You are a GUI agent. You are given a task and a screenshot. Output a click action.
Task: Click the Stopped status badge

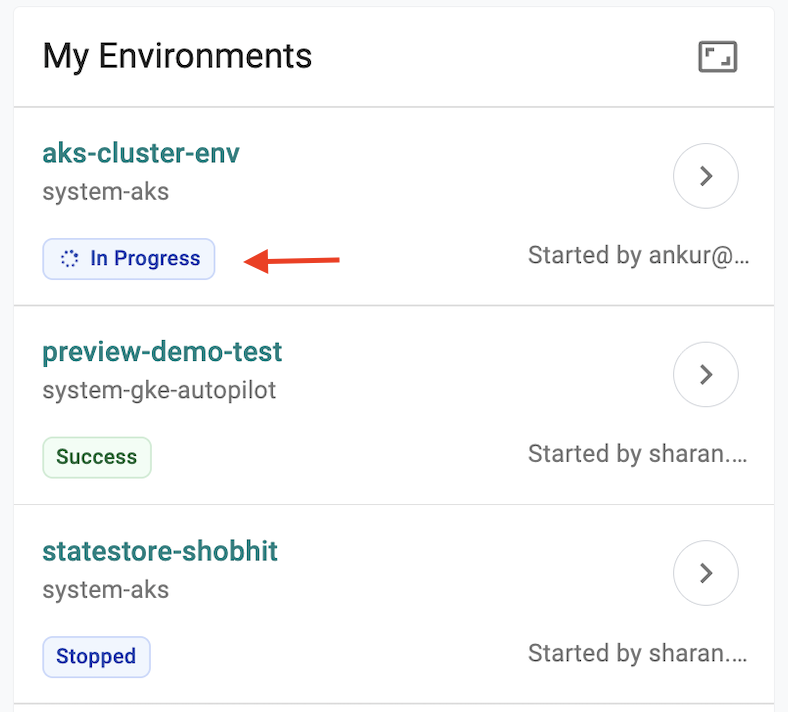(x=96, y=656)
